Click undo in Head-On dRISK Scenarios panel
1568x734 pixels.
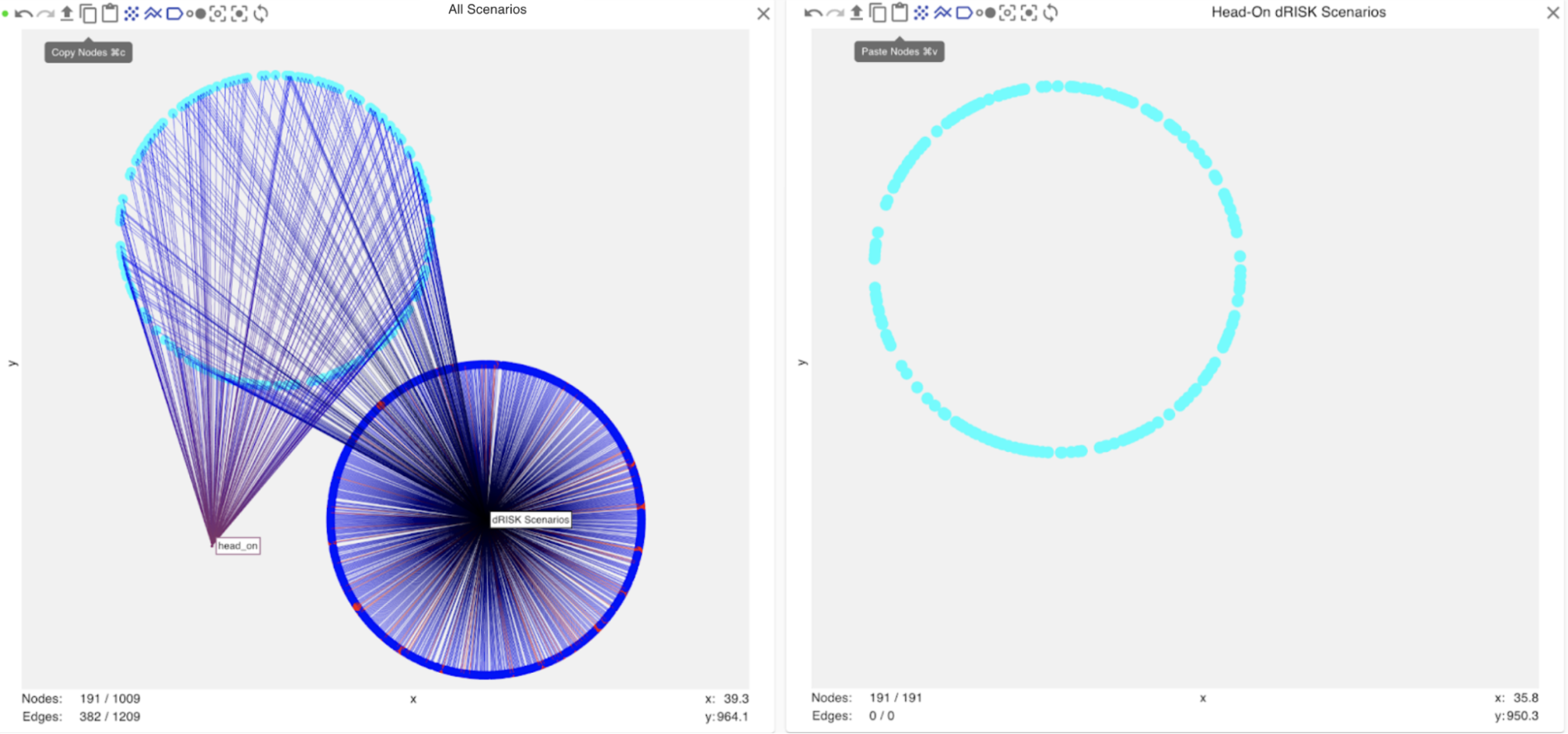813,13
